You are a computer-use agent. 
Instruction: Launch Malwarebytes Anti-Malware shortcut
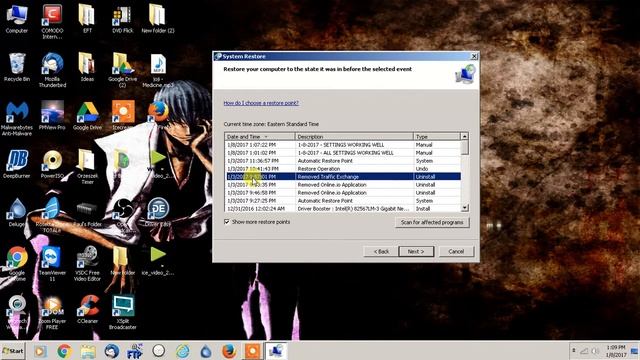(x=17, y=118)
